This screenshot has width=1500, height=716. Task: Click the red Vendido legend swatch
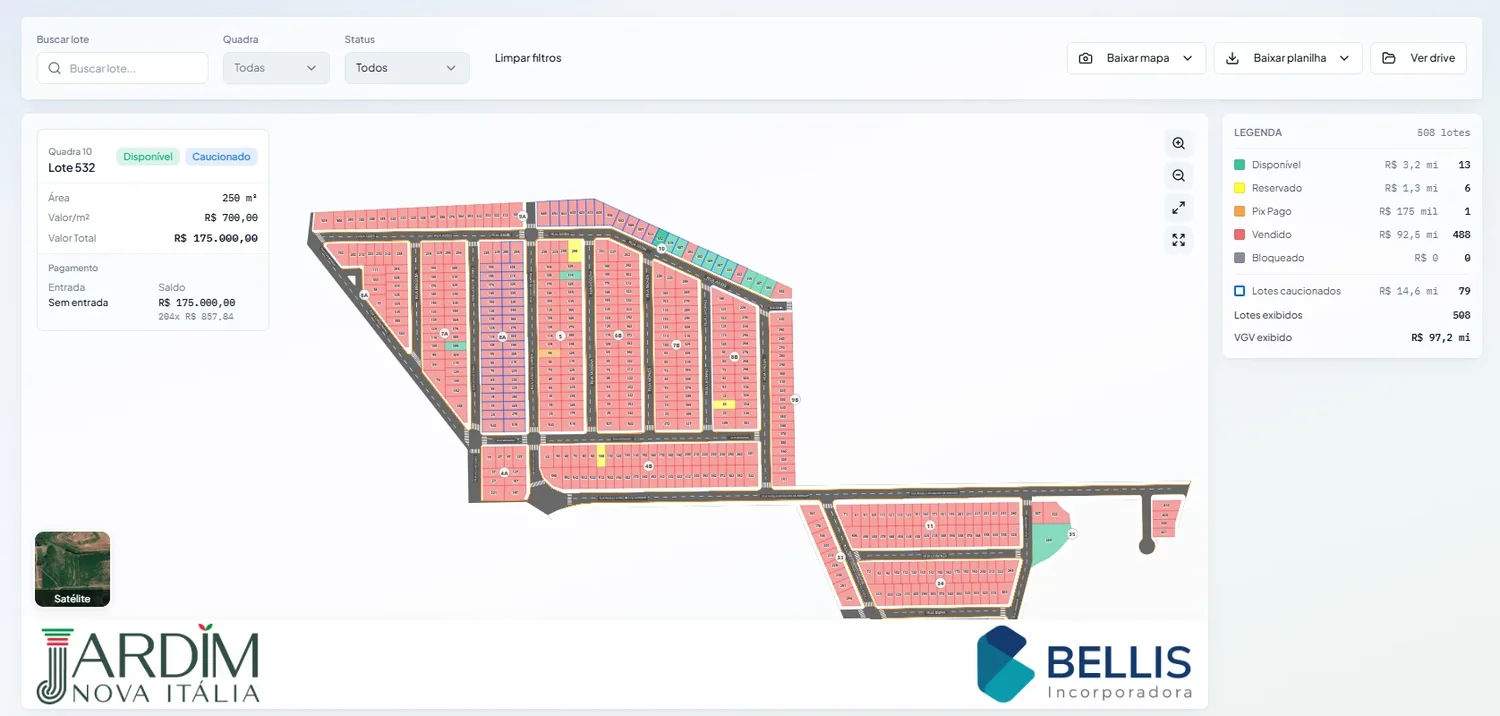pos(1240,234)
